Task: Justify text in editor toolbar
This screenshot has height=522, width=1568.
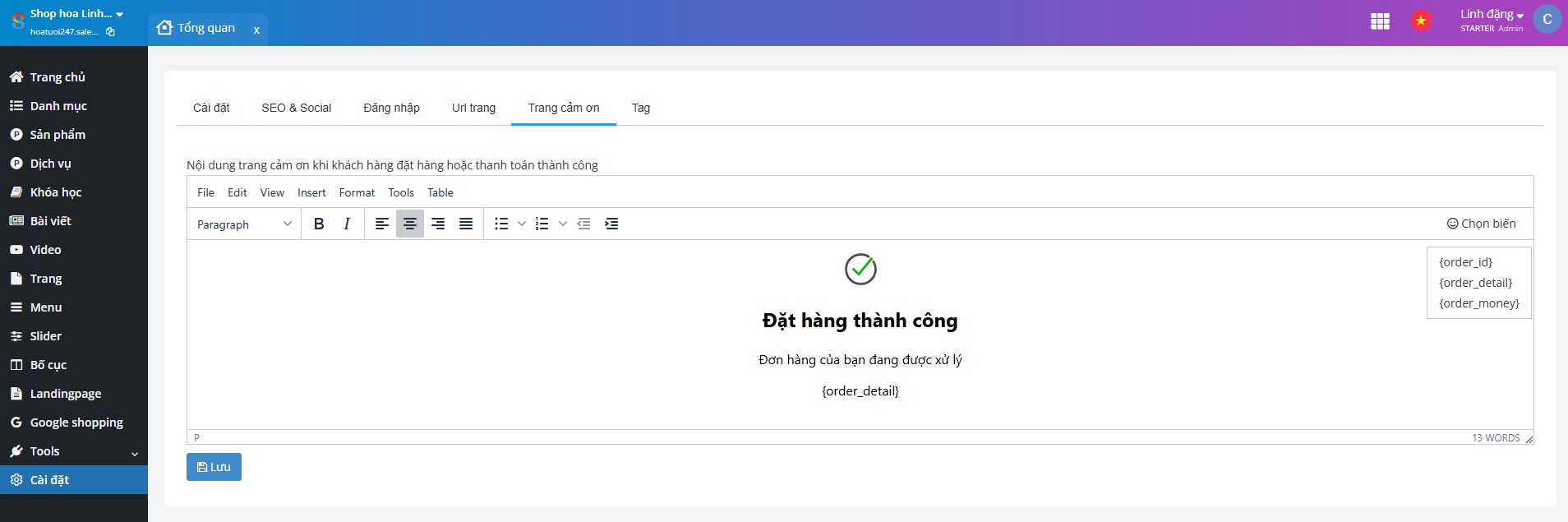Action: pyautogui.click(x=466, y=224)
